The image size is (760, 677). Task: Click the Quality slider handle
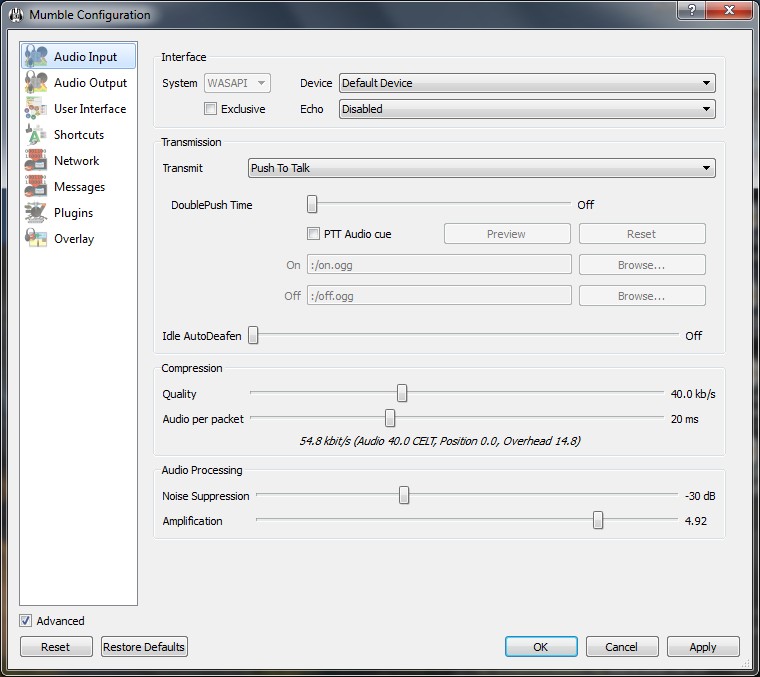pos(402,393)
